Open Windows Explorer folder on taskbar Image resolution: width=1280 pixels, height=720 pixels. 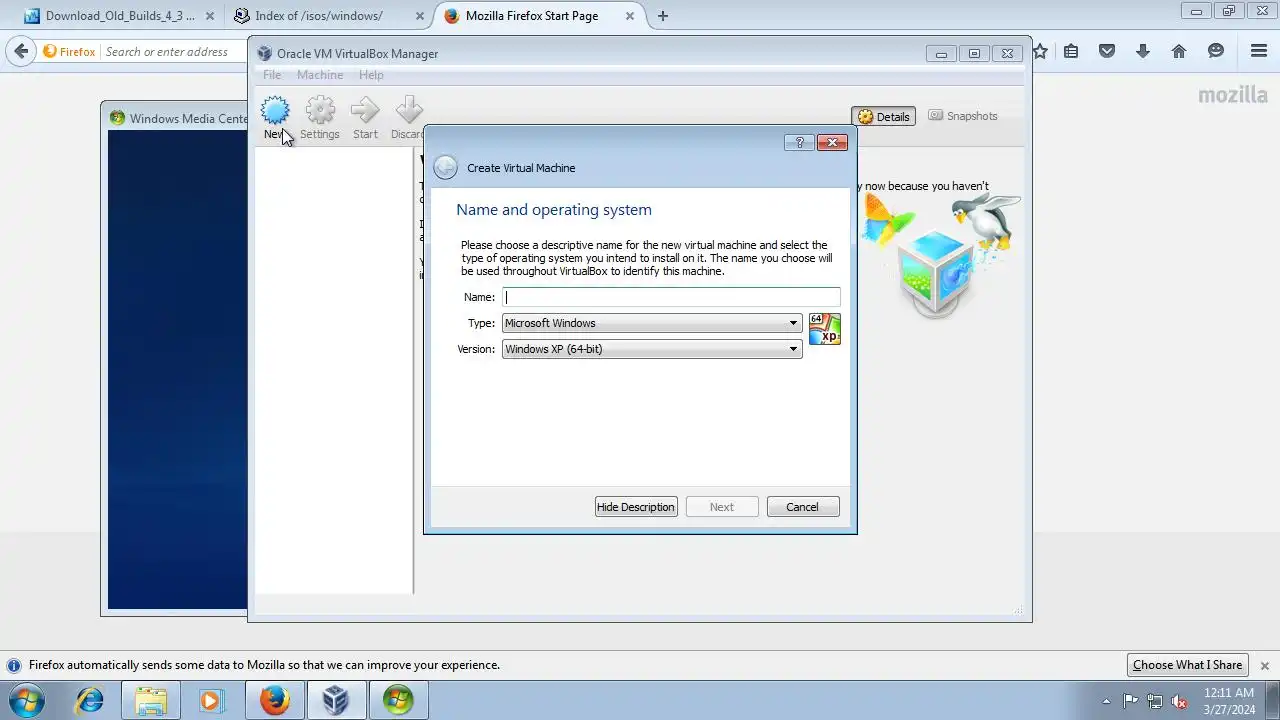pos(151,700)
